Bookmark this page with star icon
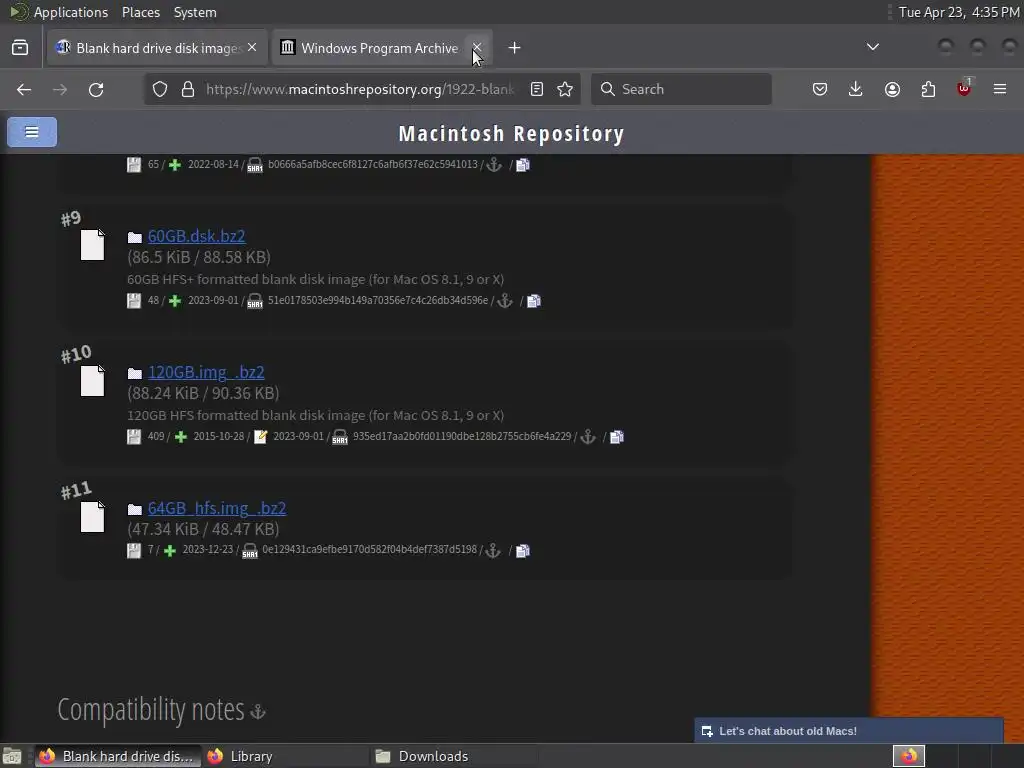 click(x=565, y=89)
